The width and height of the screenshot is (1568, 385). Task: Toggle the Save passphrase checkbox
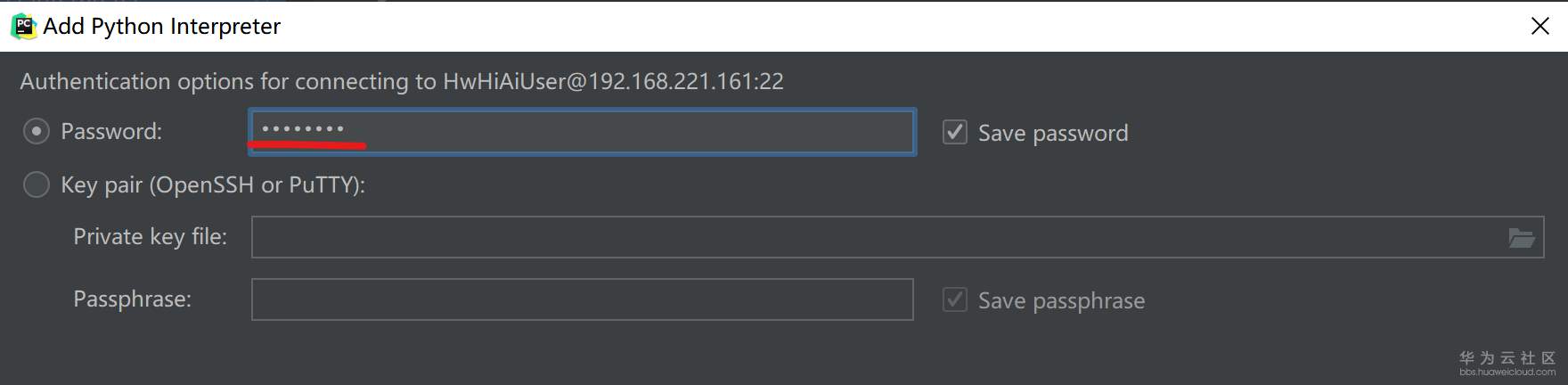(954, 300)
